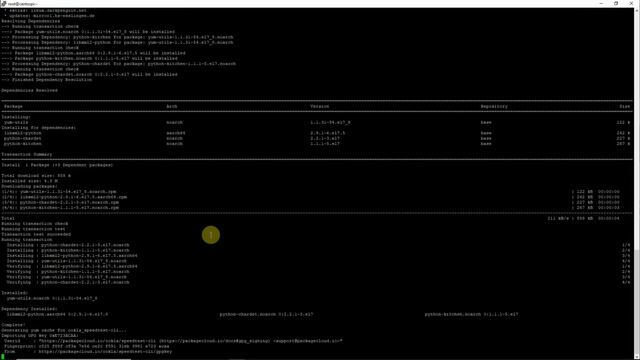
Task: Click the 'Dependencies Resolved' line
Action: pyautogui.click(x=29, y=90)
